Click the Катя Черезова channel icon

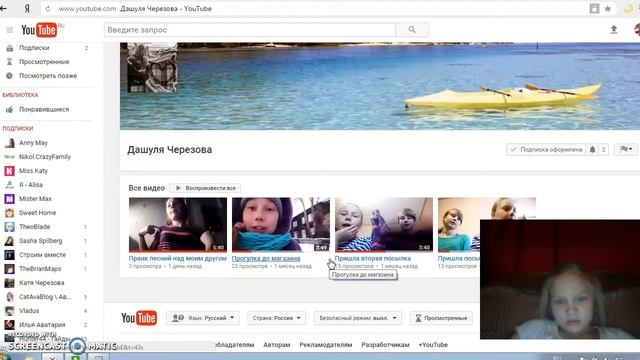(9, 282)
